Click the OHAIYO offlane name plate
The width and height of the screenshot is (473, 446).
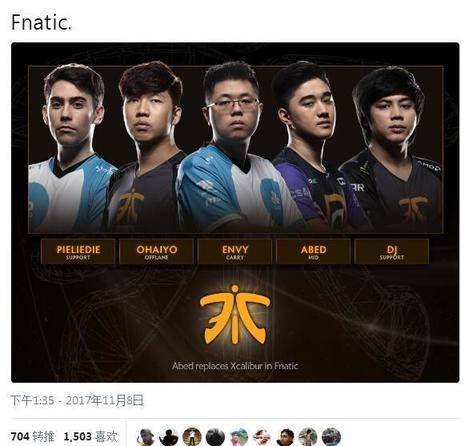pyautogui.click(x=156, y=252)
